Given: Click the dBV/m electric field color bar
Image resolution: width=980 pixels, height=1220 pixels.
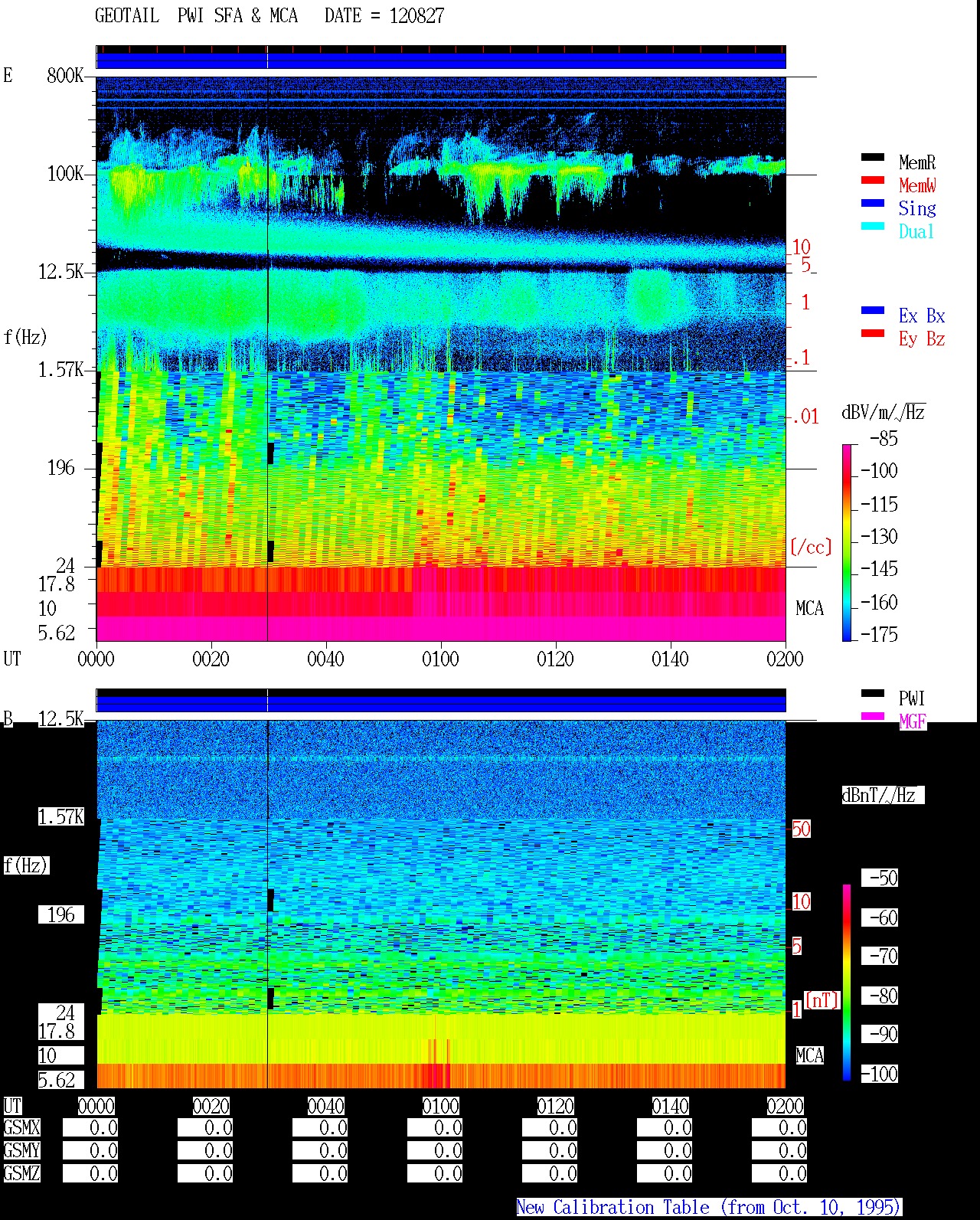Looking at the screenshot, I should 847,542.
